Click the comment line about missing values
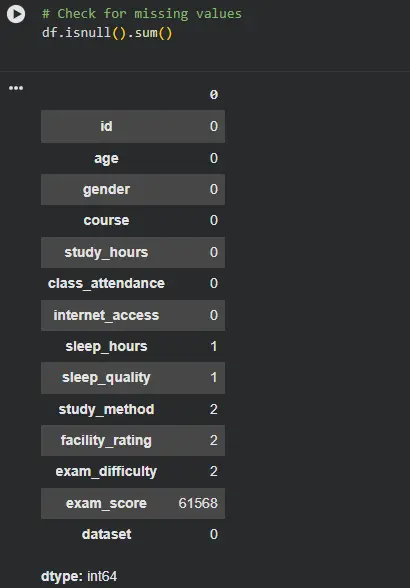This screenshot has height=588, width=410. (142, 14)
